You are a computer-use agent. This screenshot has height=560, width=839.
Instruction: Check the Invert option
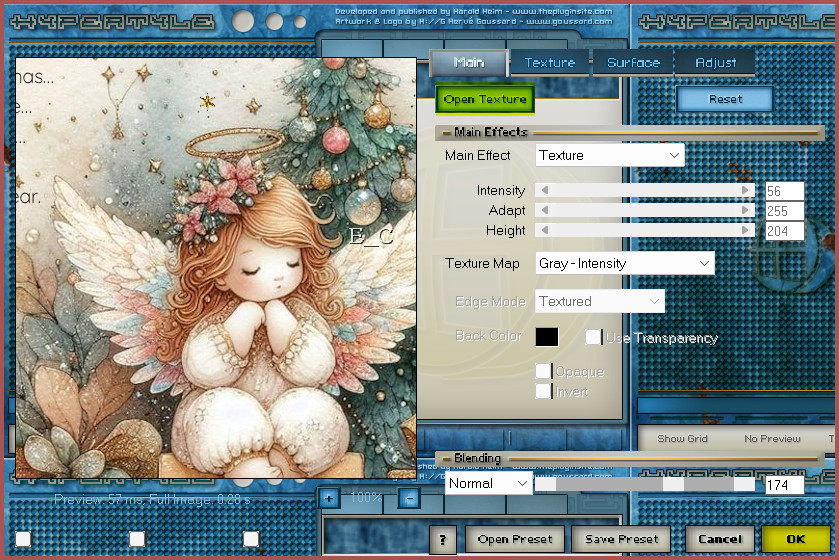(x=543, y=391)
